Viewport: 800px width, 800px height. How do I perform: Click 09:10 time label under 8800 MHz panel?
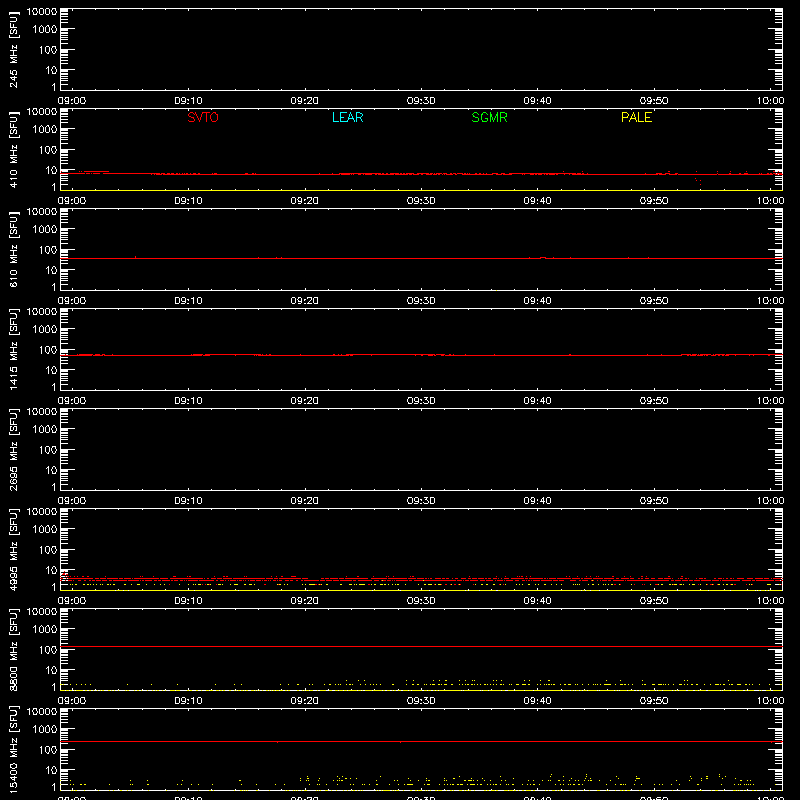pos(188,701)
